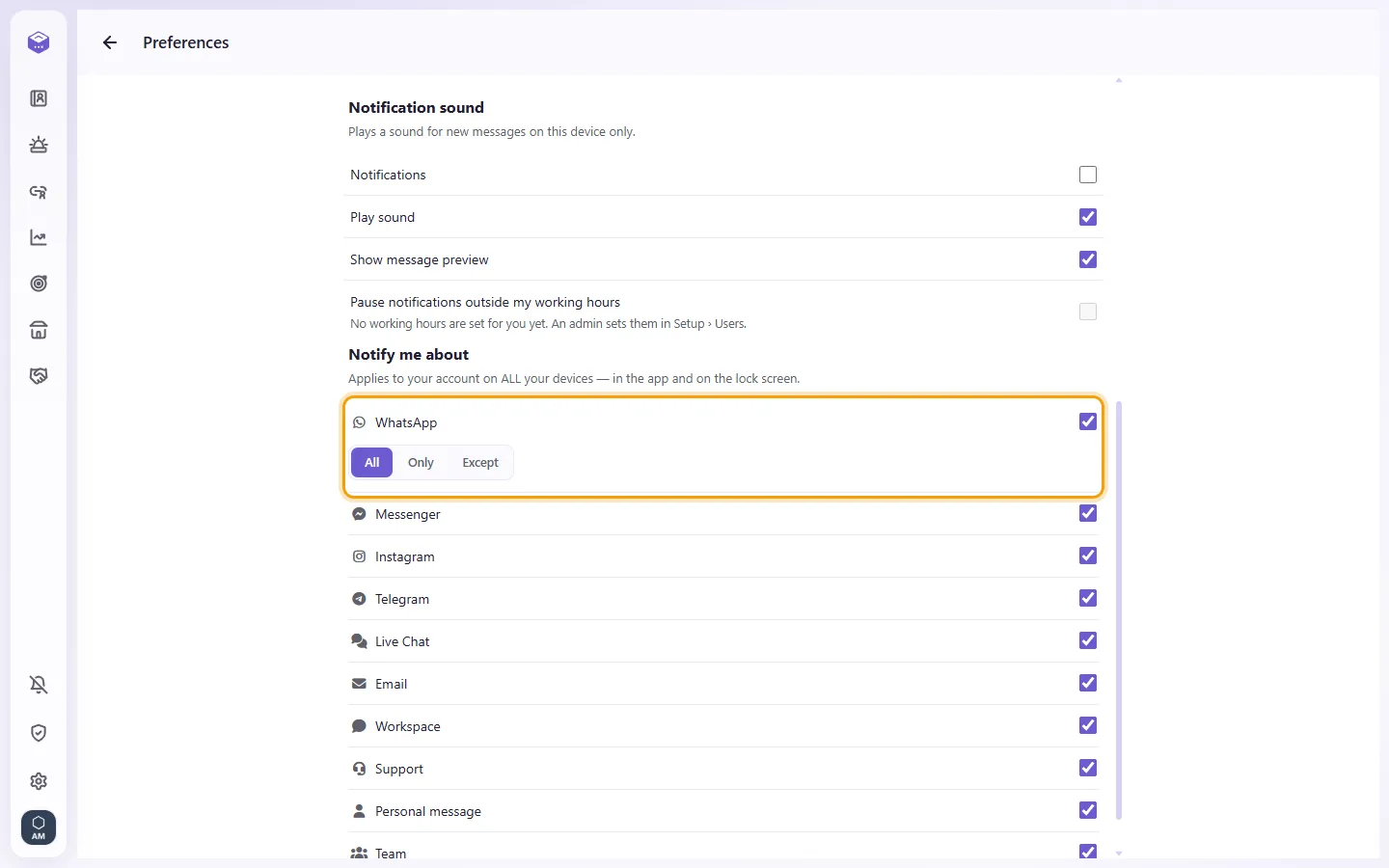Open the settings gear in sidebar
This screenshot has width=1389, height=868.
click(x=39, y=781)
